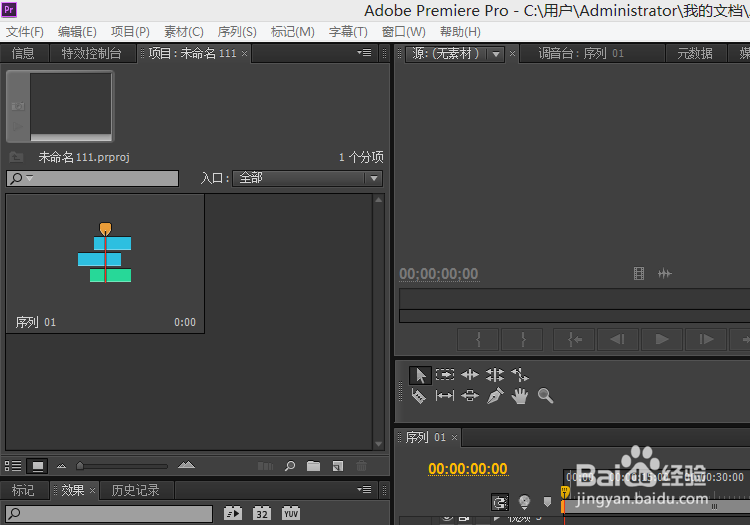Click large mountain zoom-in icon
The height and width of the screenshot is (525, 750).
pos(186,465)
